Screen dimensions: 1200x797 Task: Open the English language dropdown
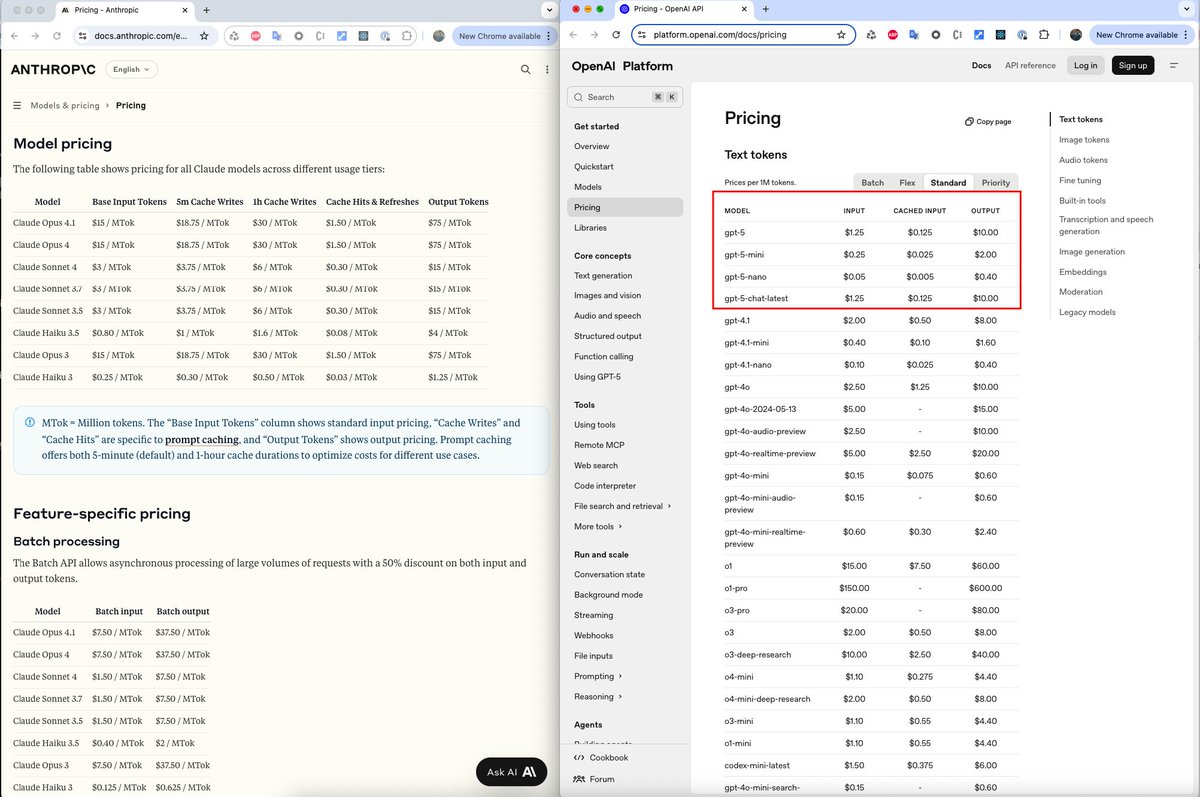pos(131,70)
